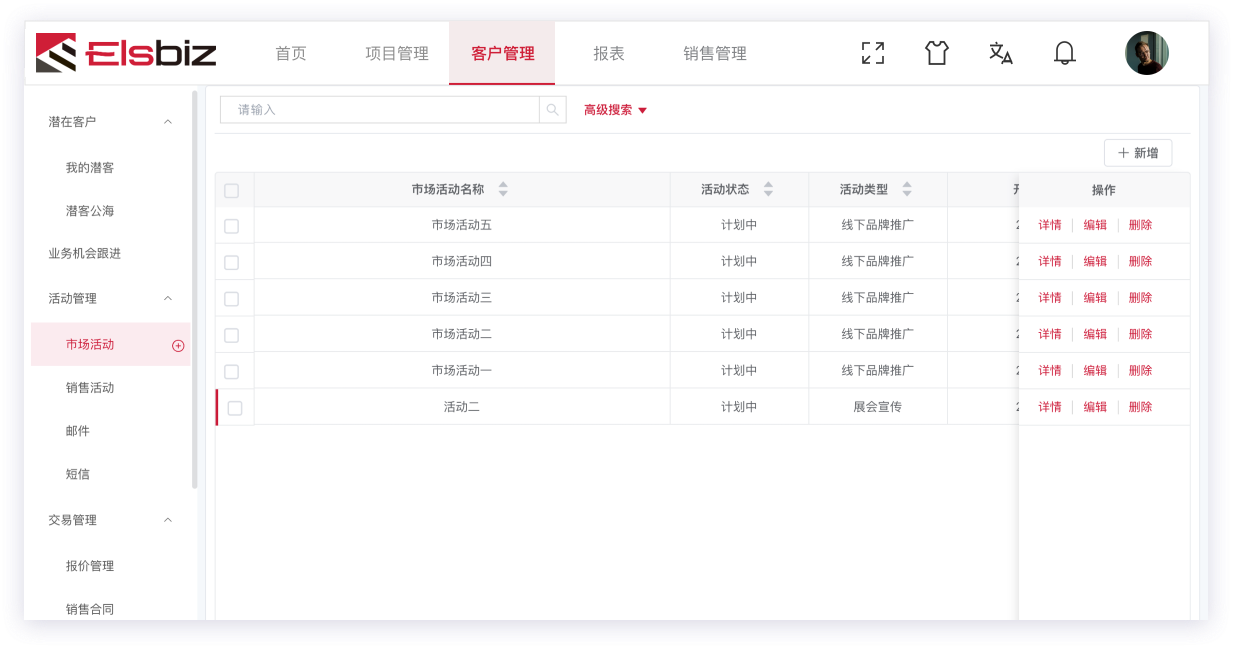Image resolution: width=1234 pixels, height=648 pixels.
Task: Open the language translation icon
Action: pyautogui.click(x=1001, y=53)
